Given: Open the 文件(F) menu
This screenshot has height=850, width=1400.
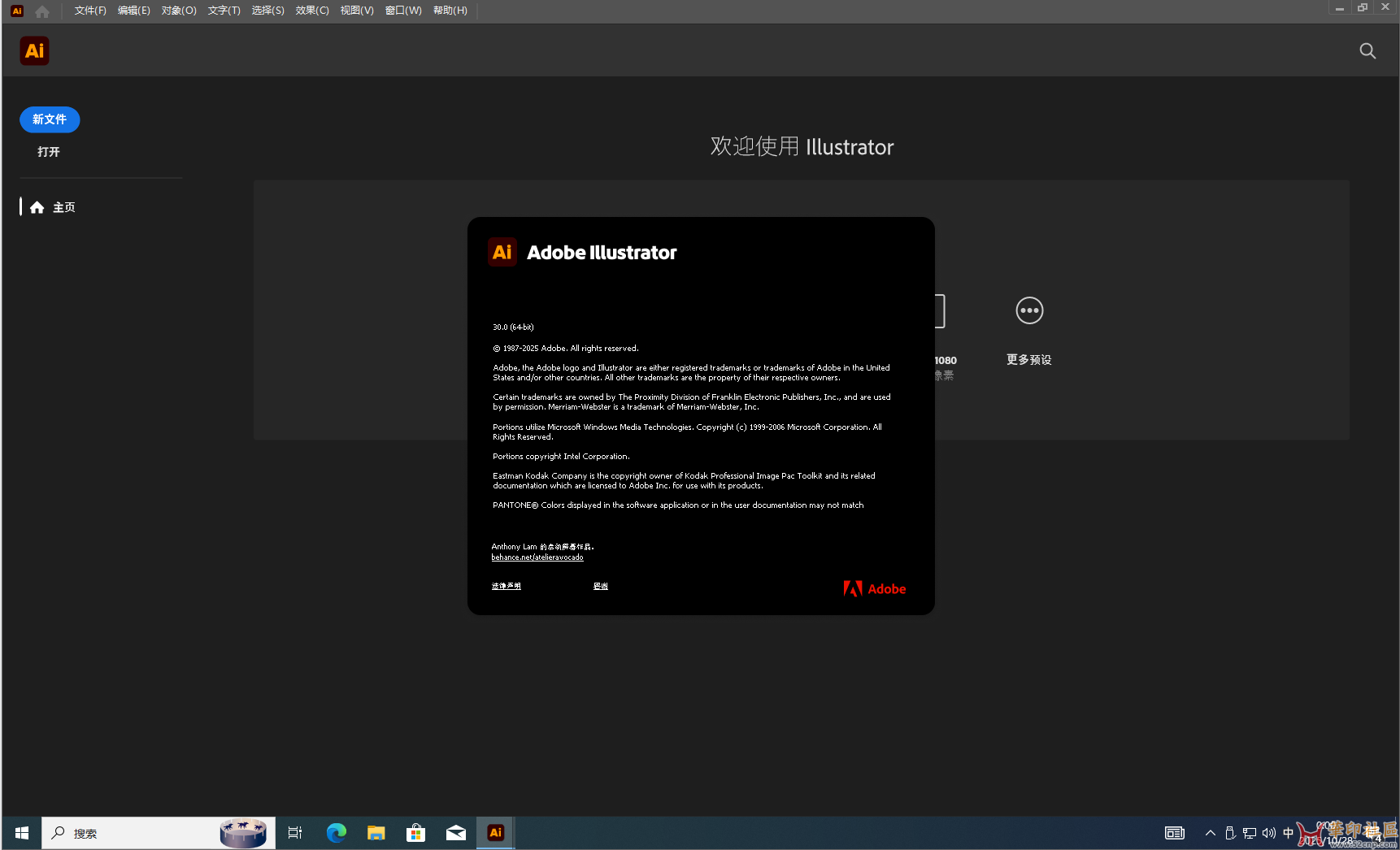Looking at the screenshot, I should (90, 11).
